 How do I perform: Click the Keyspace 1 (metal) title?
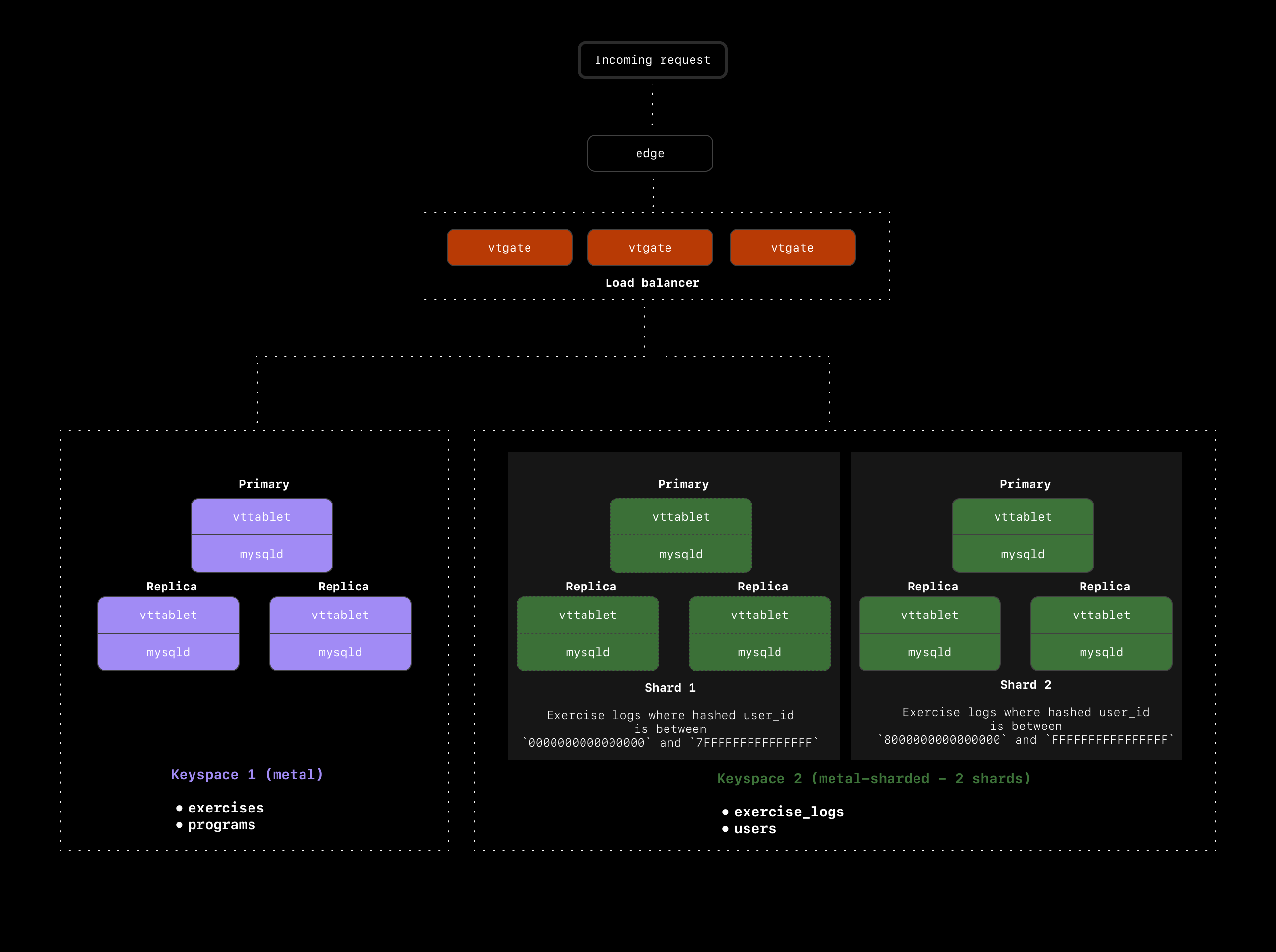click(x=247, y=775)
